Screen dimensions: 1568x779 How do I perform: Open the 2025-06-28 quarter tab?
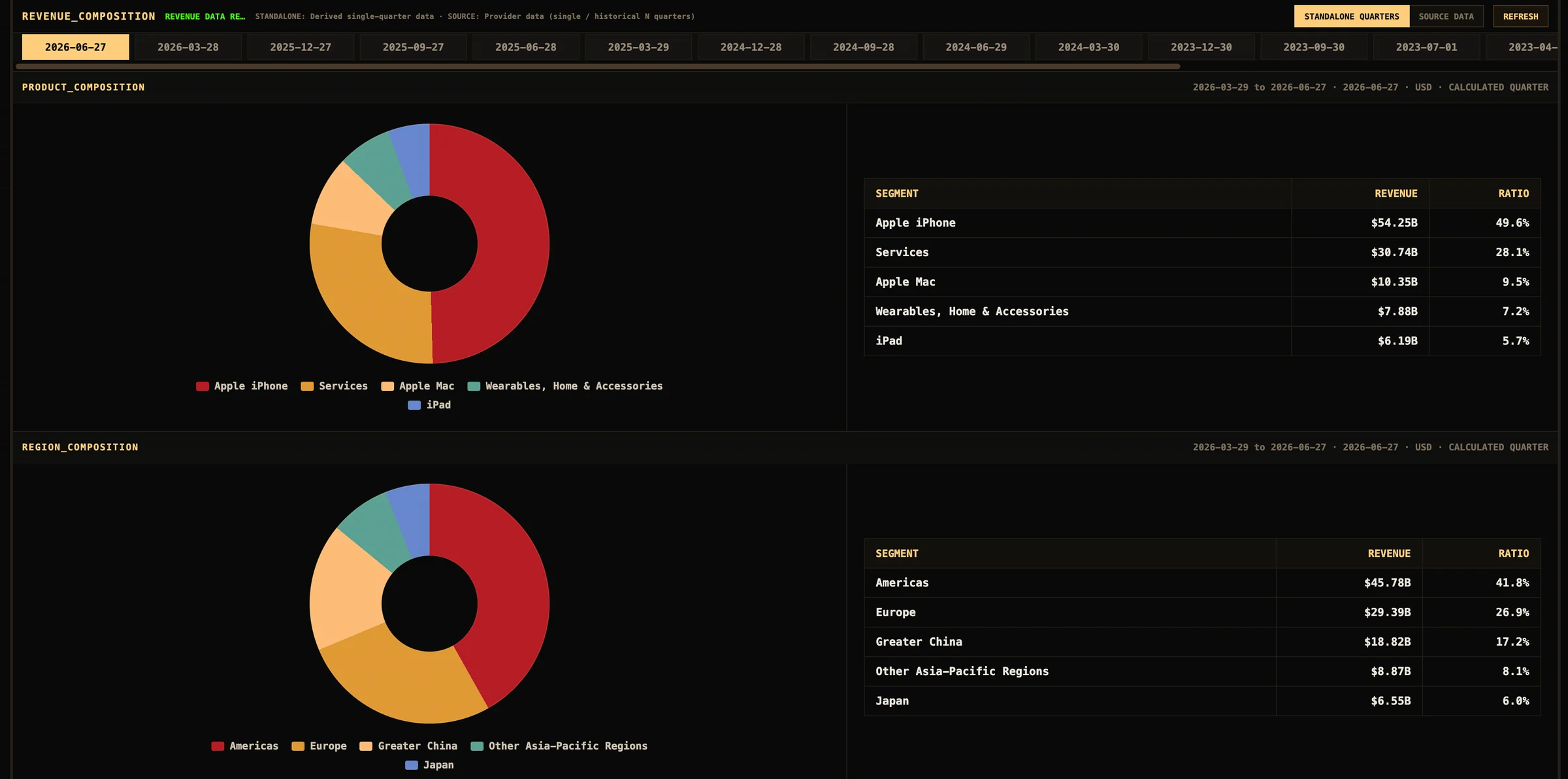coord(526,47)
